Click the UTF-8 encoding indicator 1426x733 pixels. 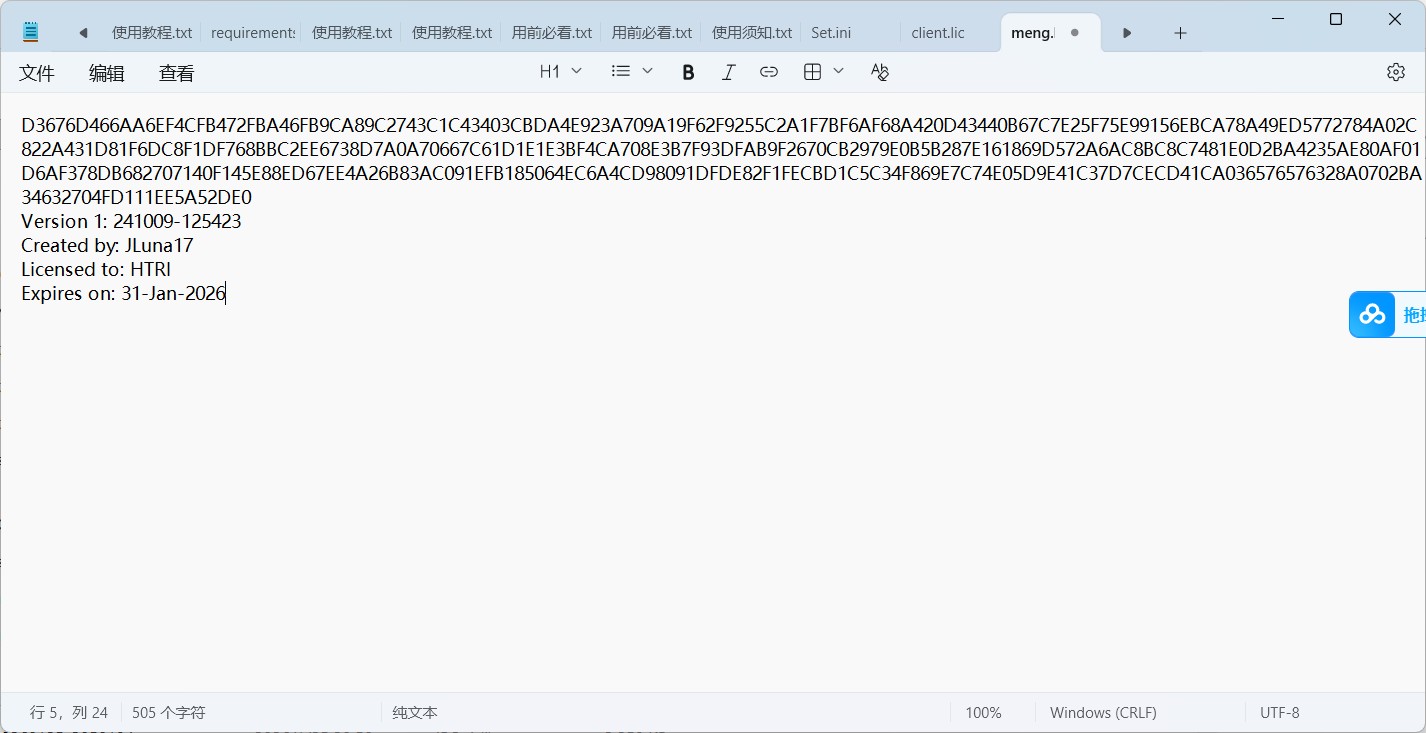1279,713
